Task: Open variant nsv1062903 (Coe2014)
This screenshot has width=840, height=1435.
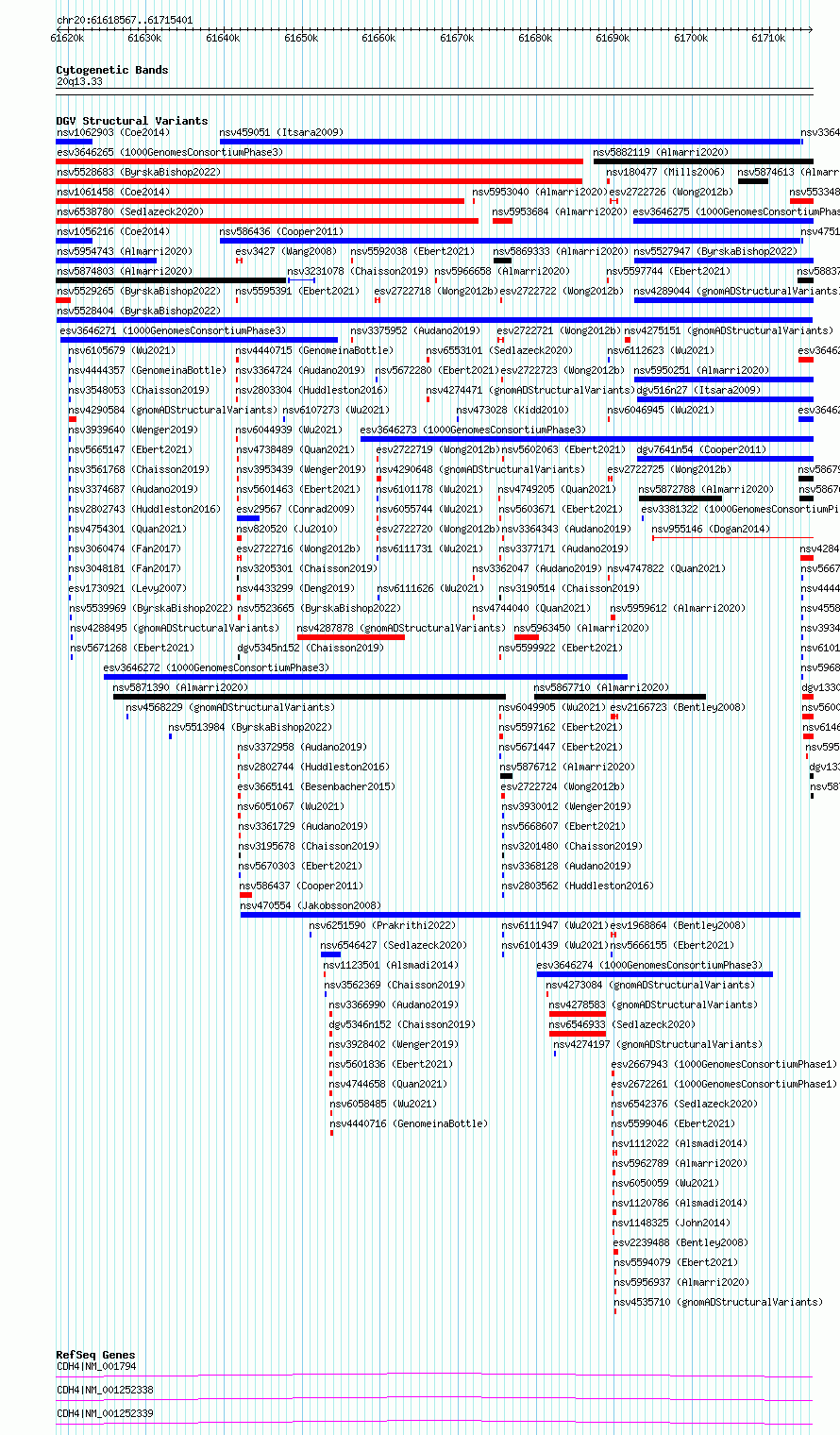Action: 113,133
